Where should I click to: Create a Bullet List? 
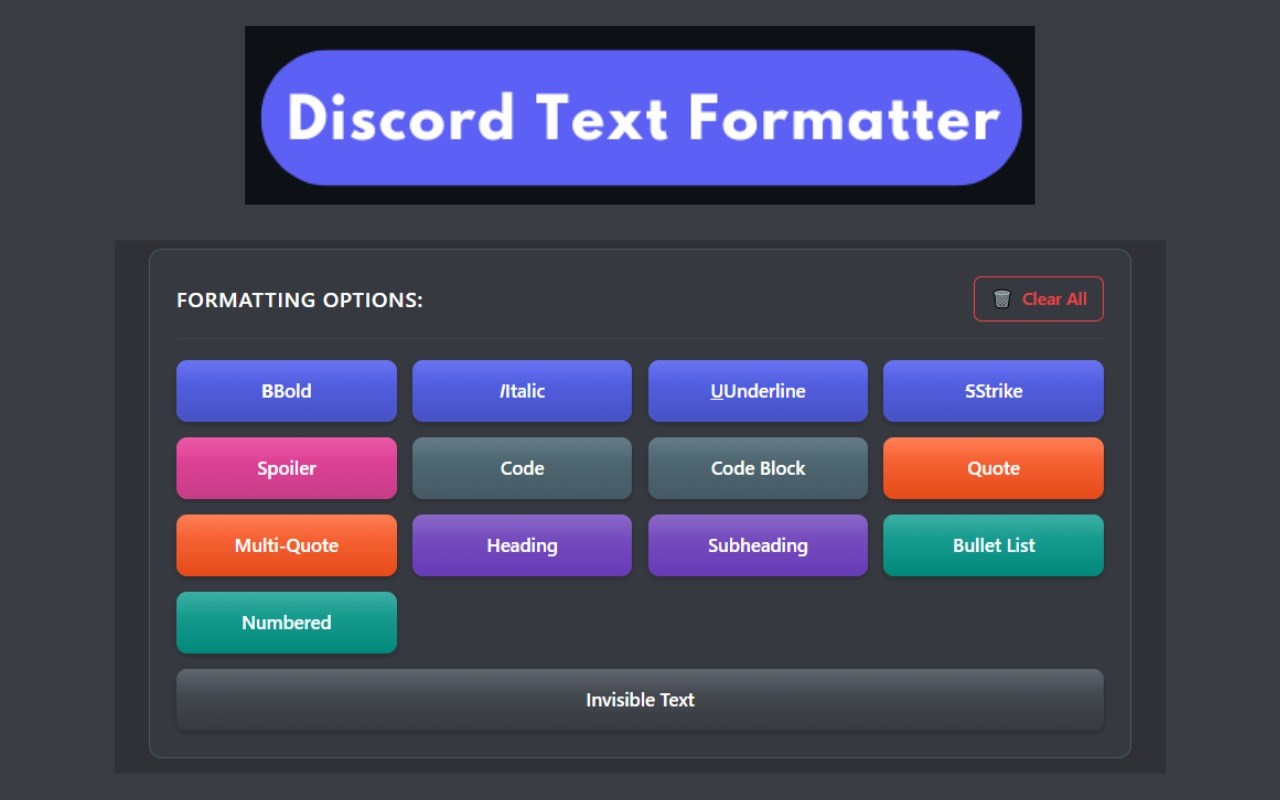994,545
